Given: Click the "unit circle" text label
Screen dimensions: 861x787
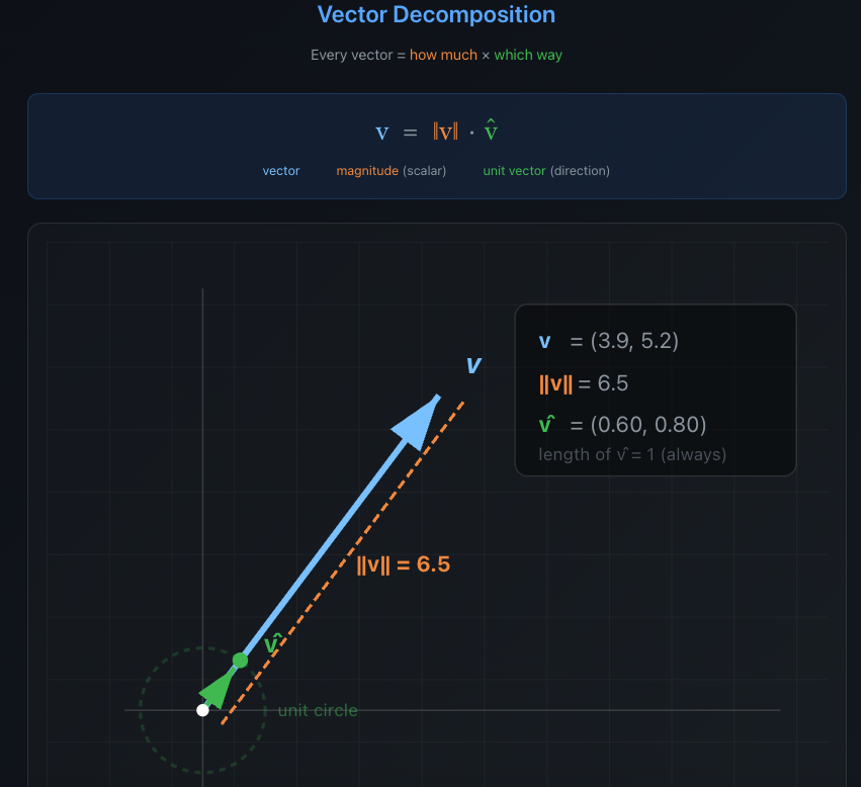Looking at the screenshot, I should [317, 710].
